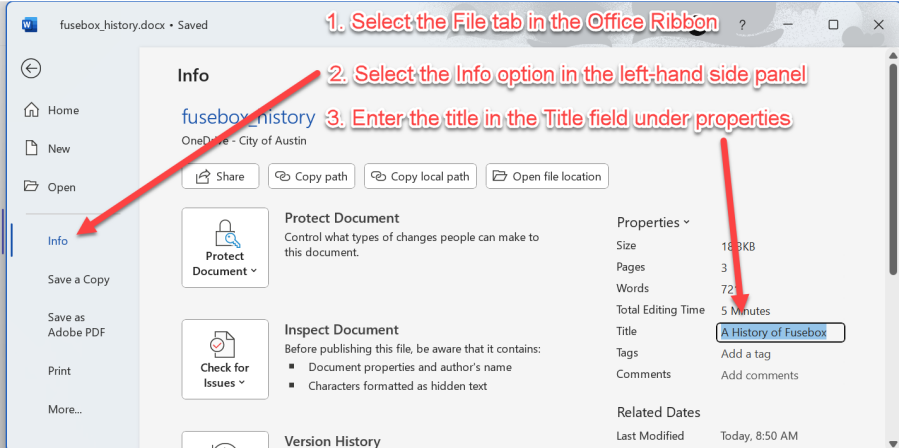Click the Last Modified value Today, 8:50 AM

click(x=759, y=436)
